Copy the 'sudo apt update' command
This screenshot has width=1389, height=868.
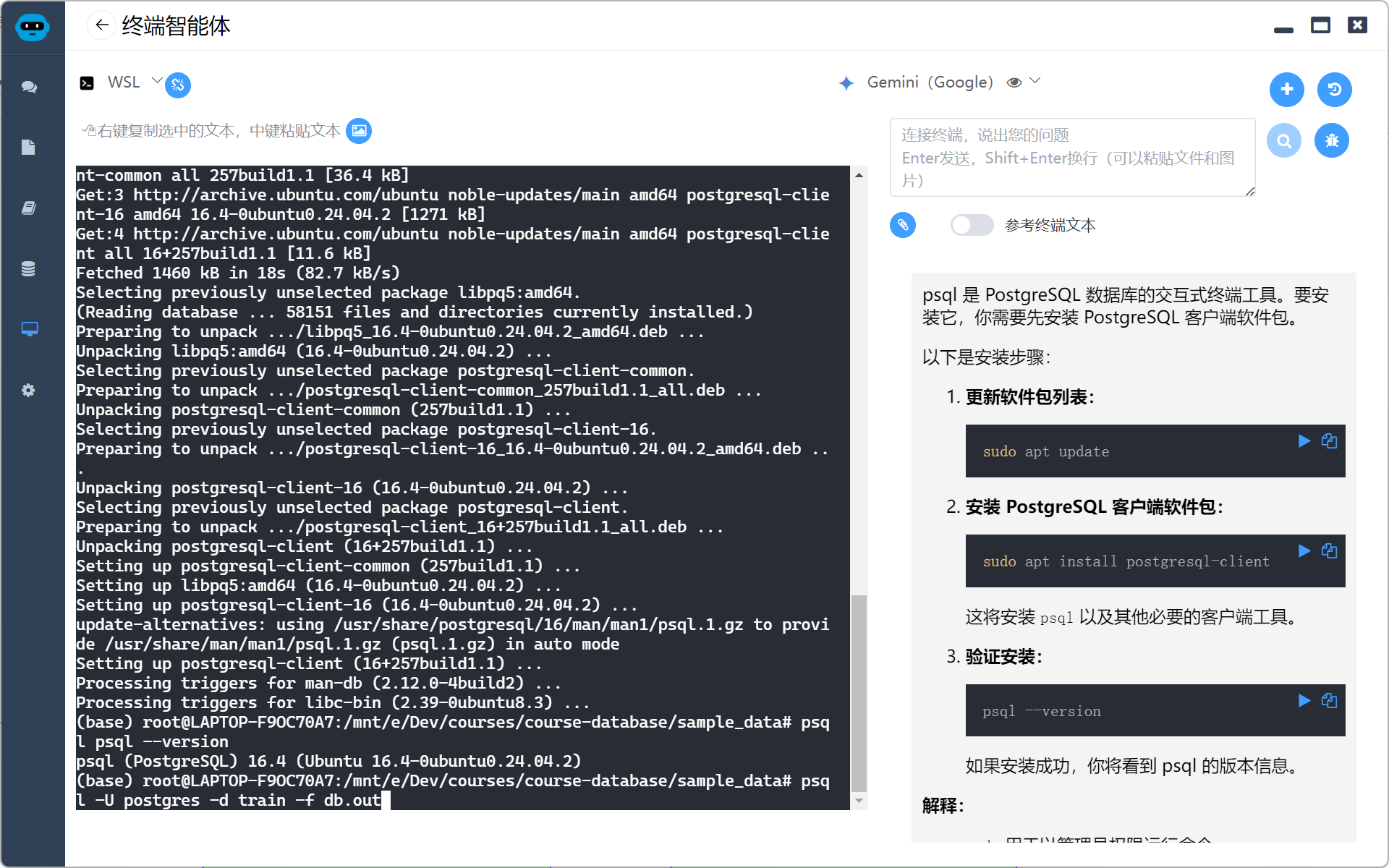[1329, 441]
